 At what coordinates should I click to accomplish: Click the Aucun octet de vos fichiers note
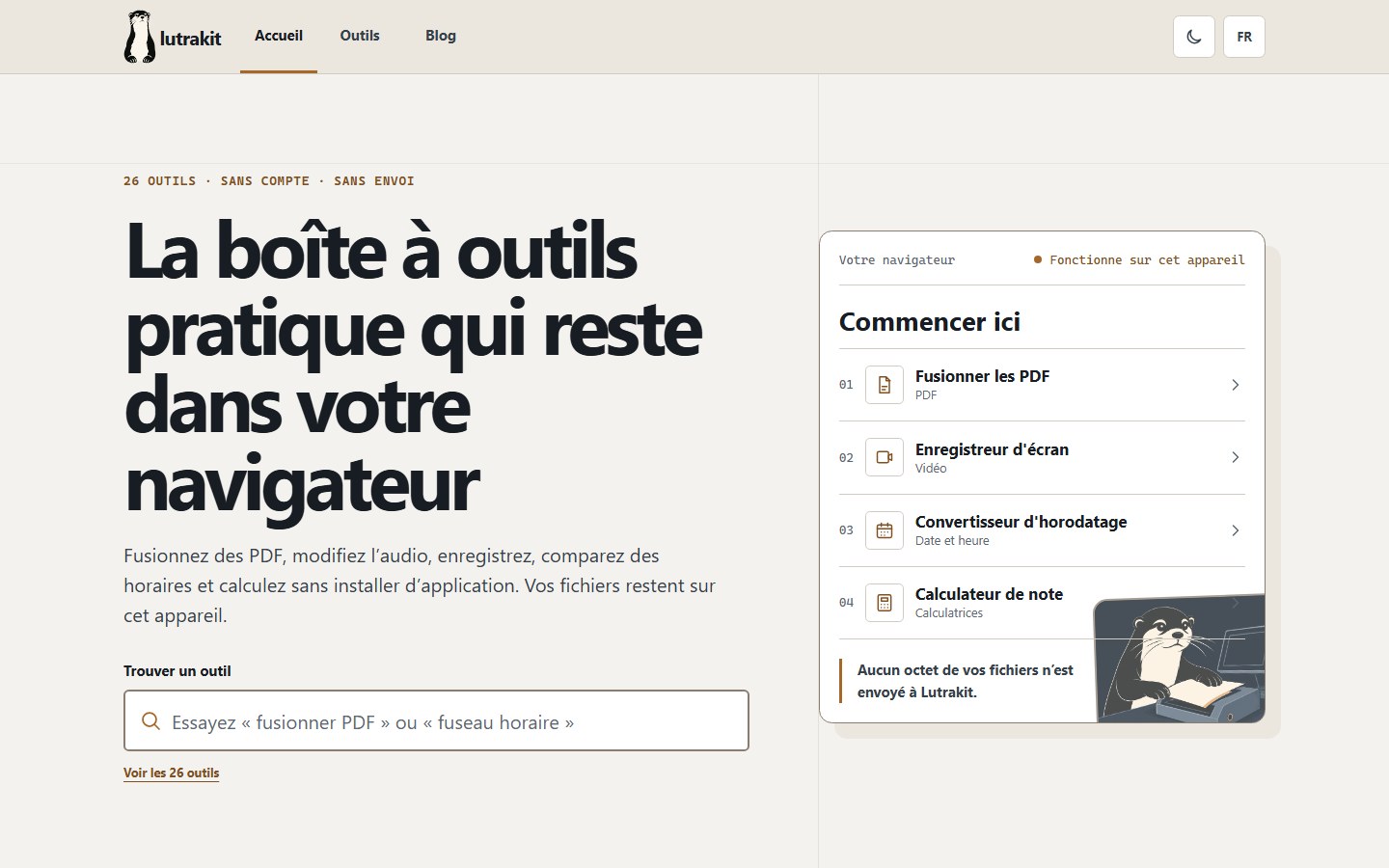tap(966, 681)
